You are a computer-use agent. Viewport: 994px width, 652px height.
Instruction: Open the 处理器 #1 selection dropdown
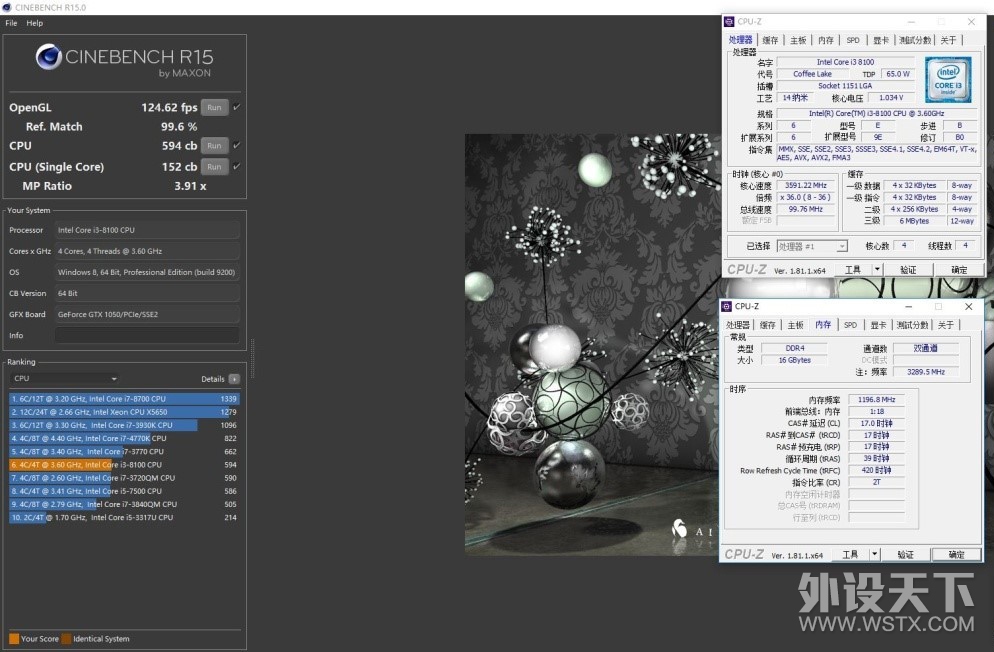812,246
